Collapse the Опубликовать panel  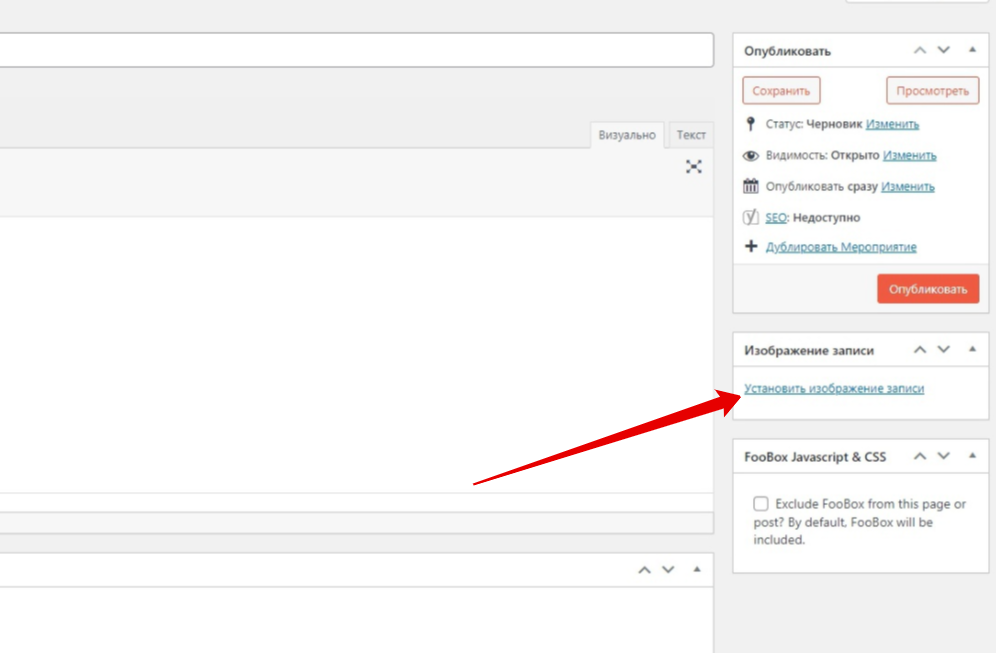[x=972, y=50]
